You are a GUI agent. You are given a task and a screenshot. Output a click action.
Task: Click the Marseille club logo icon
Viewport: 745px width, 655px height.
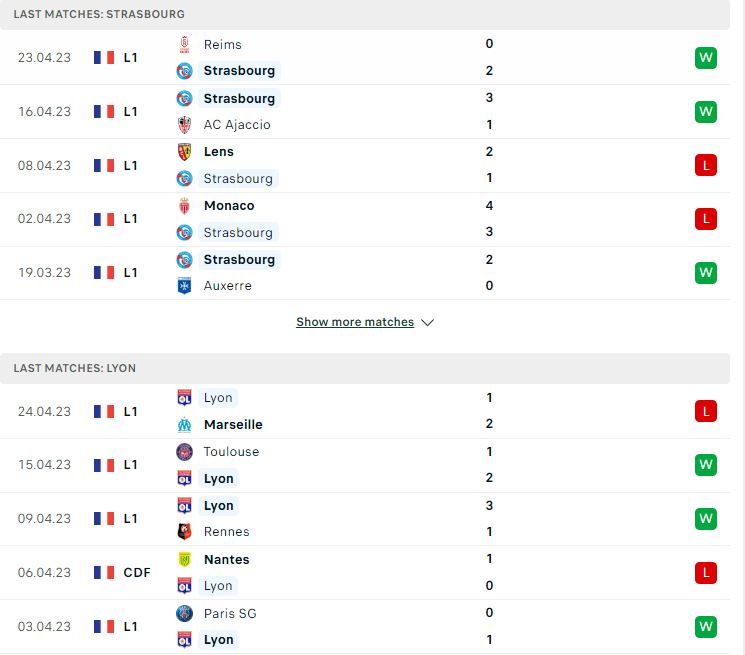(184, 424)
